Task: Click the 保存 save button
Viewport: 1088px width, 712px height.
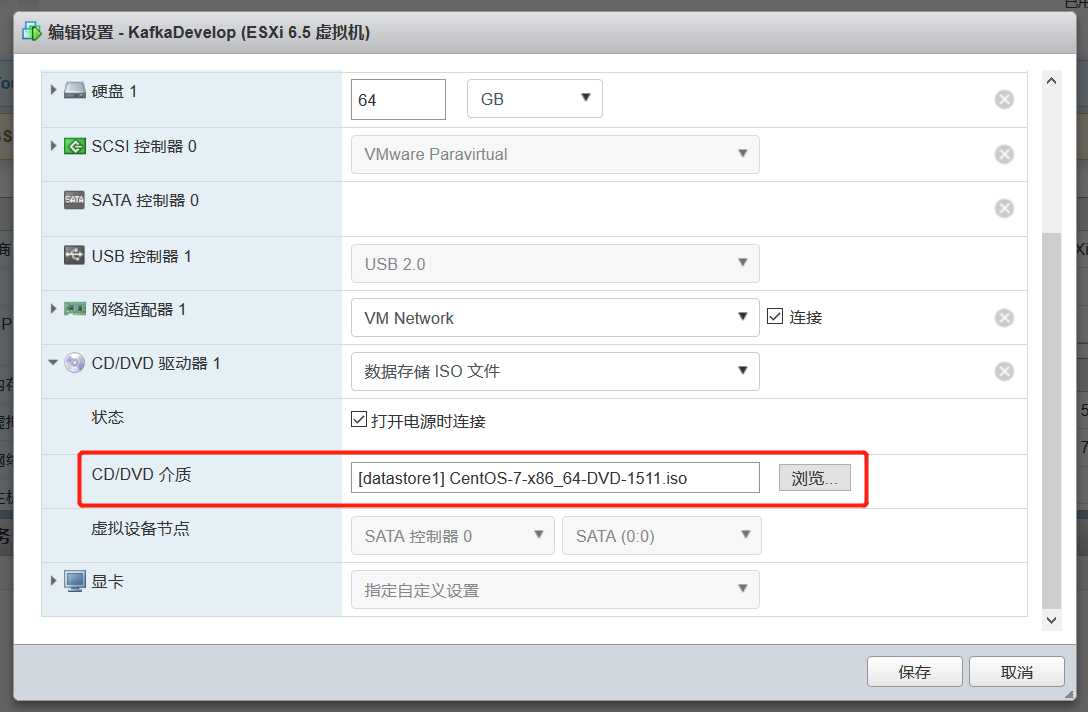Action: 915,671
